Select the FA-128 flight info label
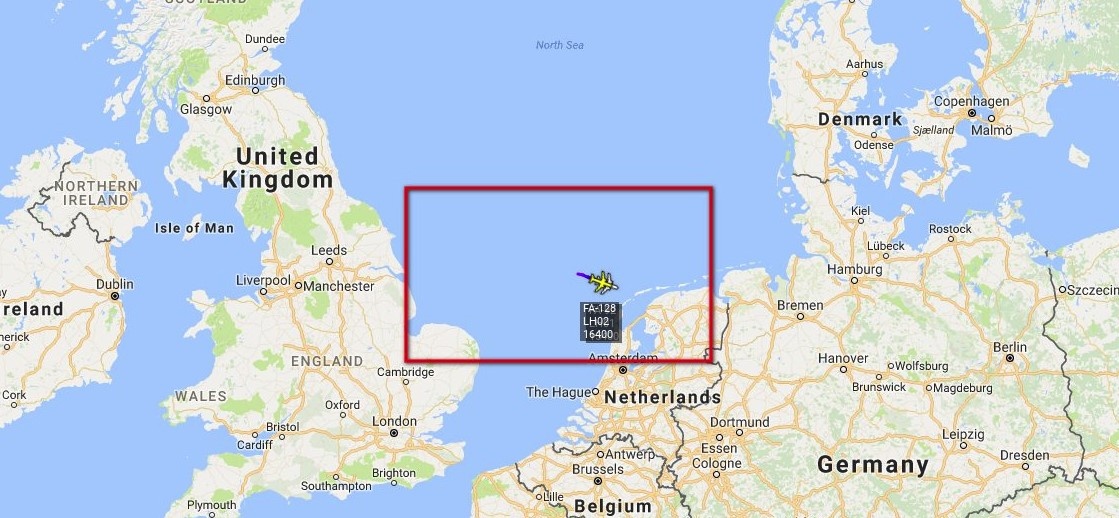Image resolution: width=1119 pixels, height=518 pixels. tap(598, 321)
